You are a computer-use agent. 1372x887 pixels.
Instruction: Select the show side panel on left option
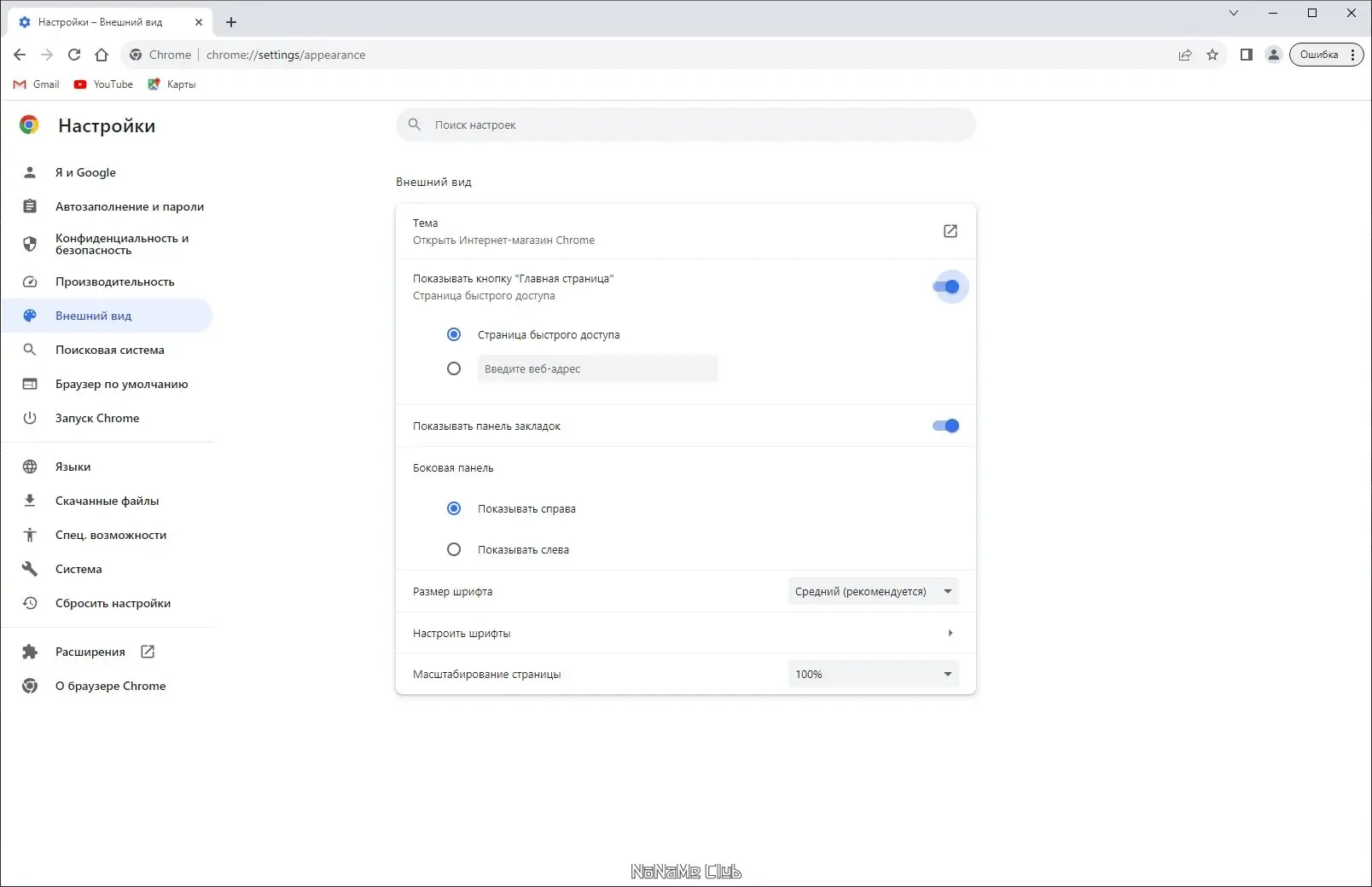(x=454, y=550)
